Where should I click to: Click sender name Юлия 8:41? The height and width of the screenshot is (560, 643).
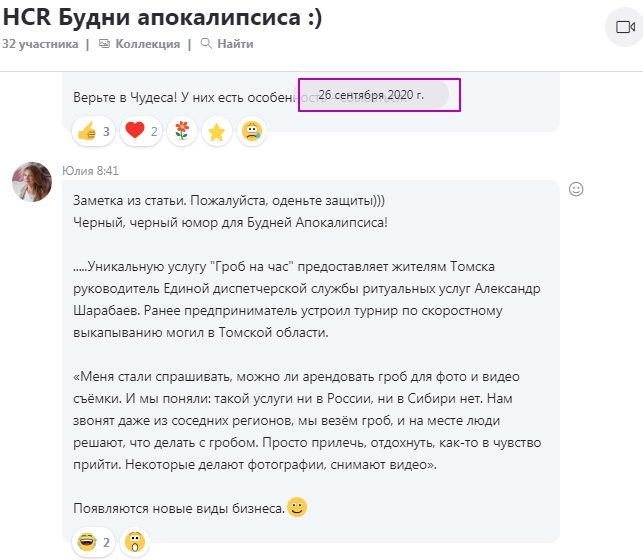(90, 170)
